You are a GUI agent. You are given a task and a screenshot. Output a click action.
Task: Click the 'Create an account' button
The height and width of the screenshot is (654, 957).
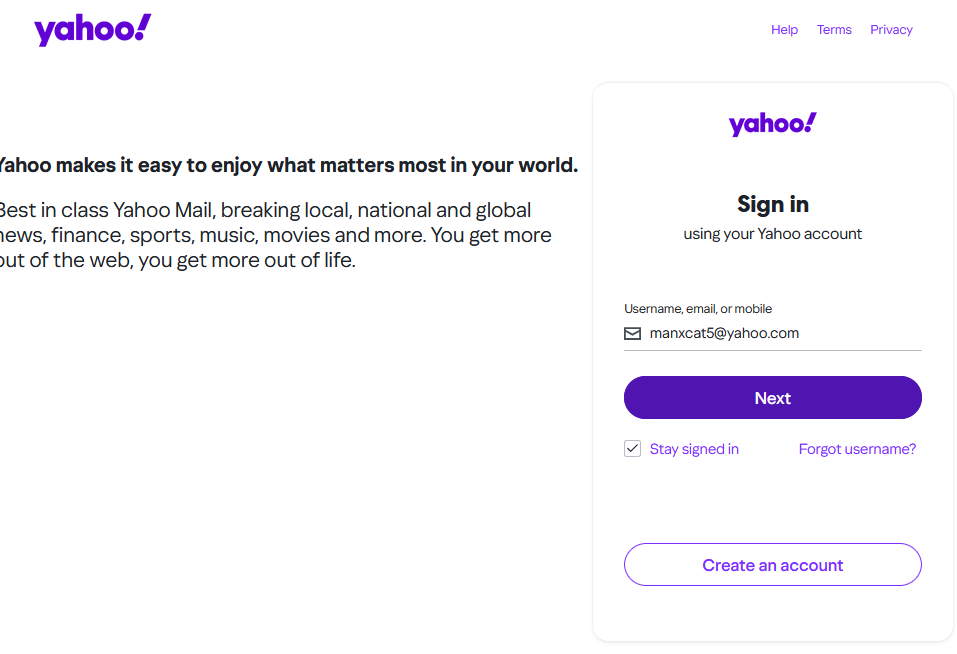pyautogui.click(x=772, y=565)
